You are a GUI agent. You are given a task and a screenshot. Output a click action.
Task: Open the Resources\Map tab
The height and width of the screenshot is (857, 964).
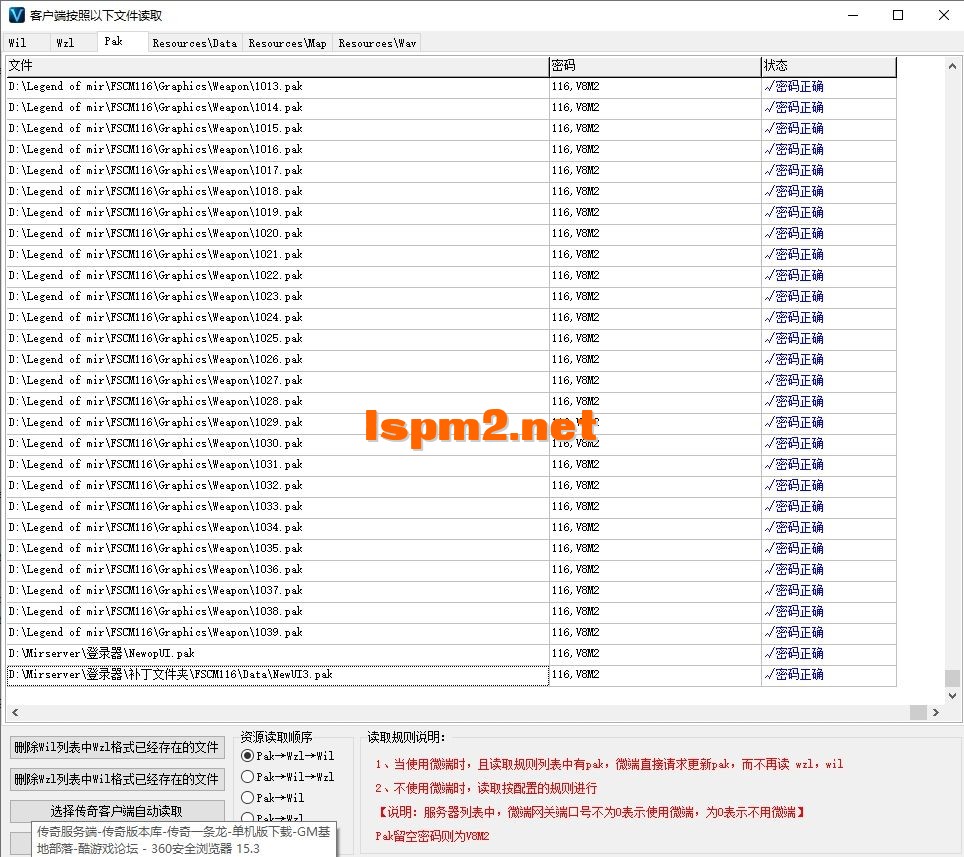[287, 42]
